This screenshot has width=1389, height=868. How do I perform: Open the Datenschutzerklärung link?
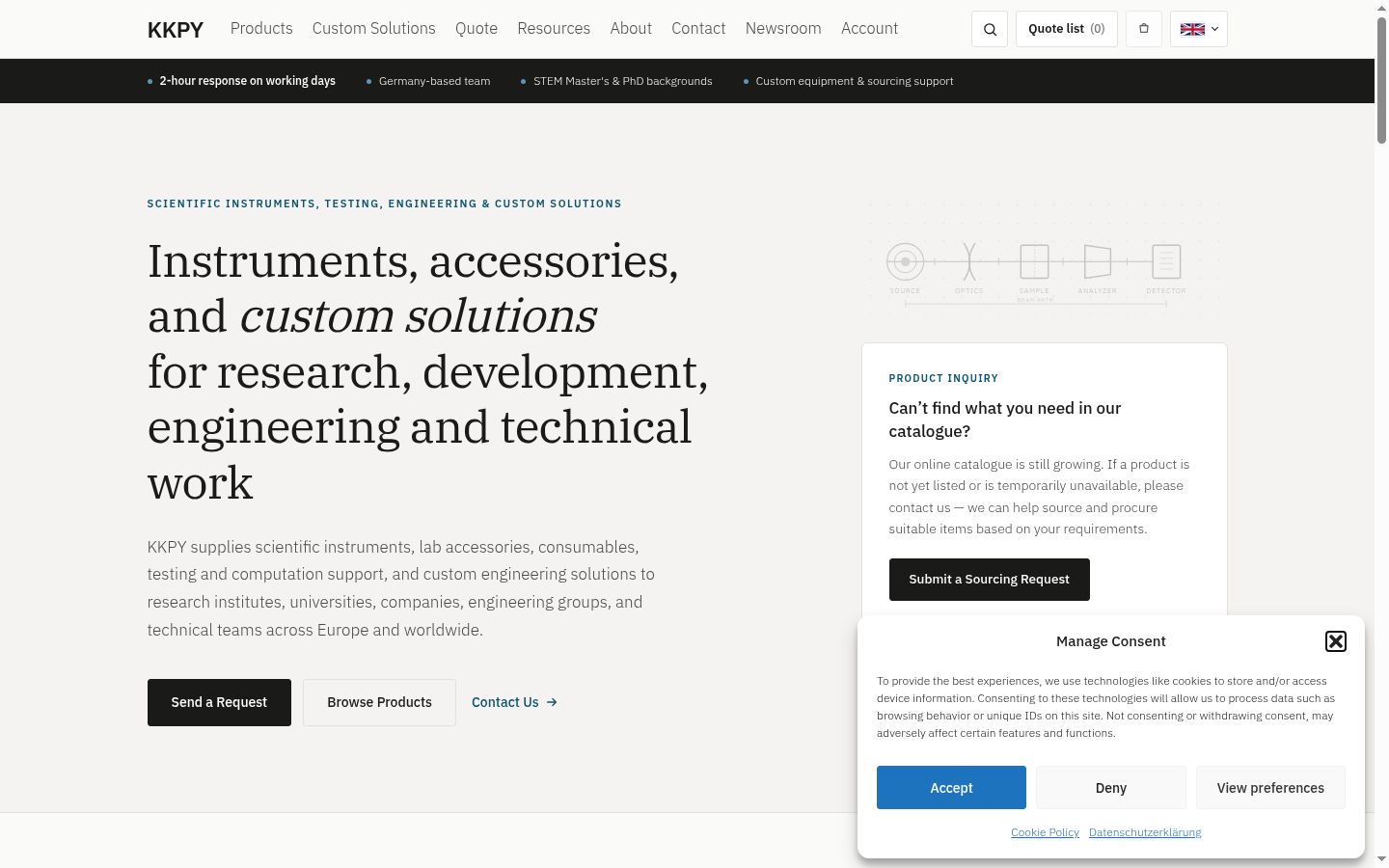coord(1145,832)
